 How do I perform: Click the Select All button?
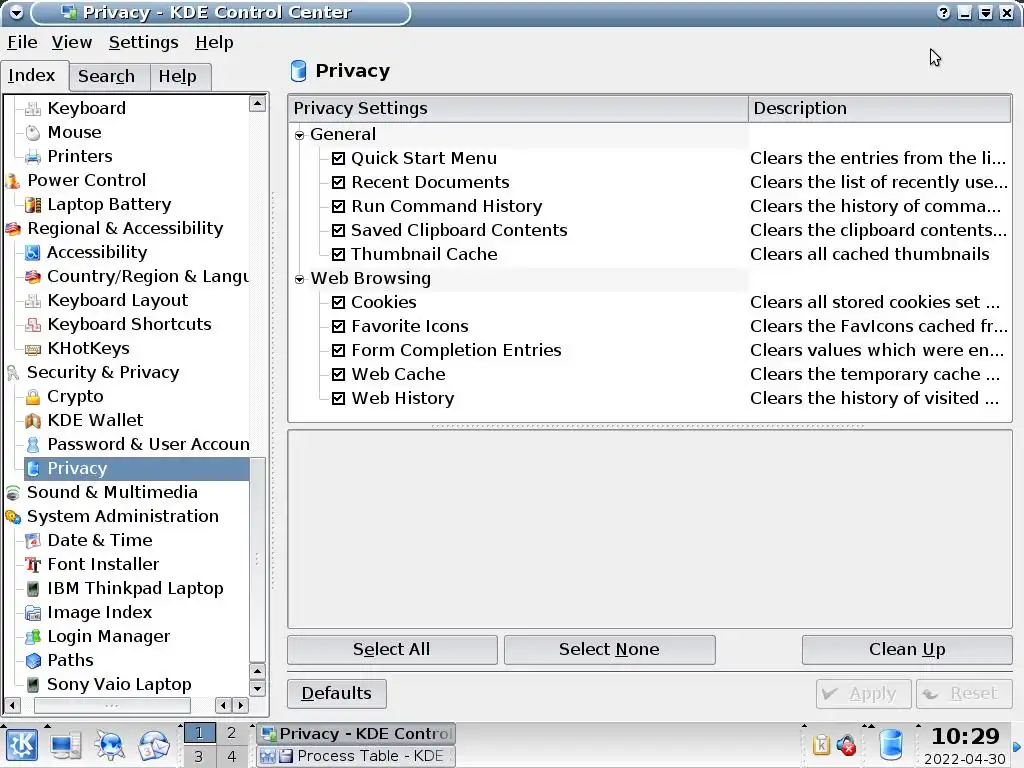point(392,650)
